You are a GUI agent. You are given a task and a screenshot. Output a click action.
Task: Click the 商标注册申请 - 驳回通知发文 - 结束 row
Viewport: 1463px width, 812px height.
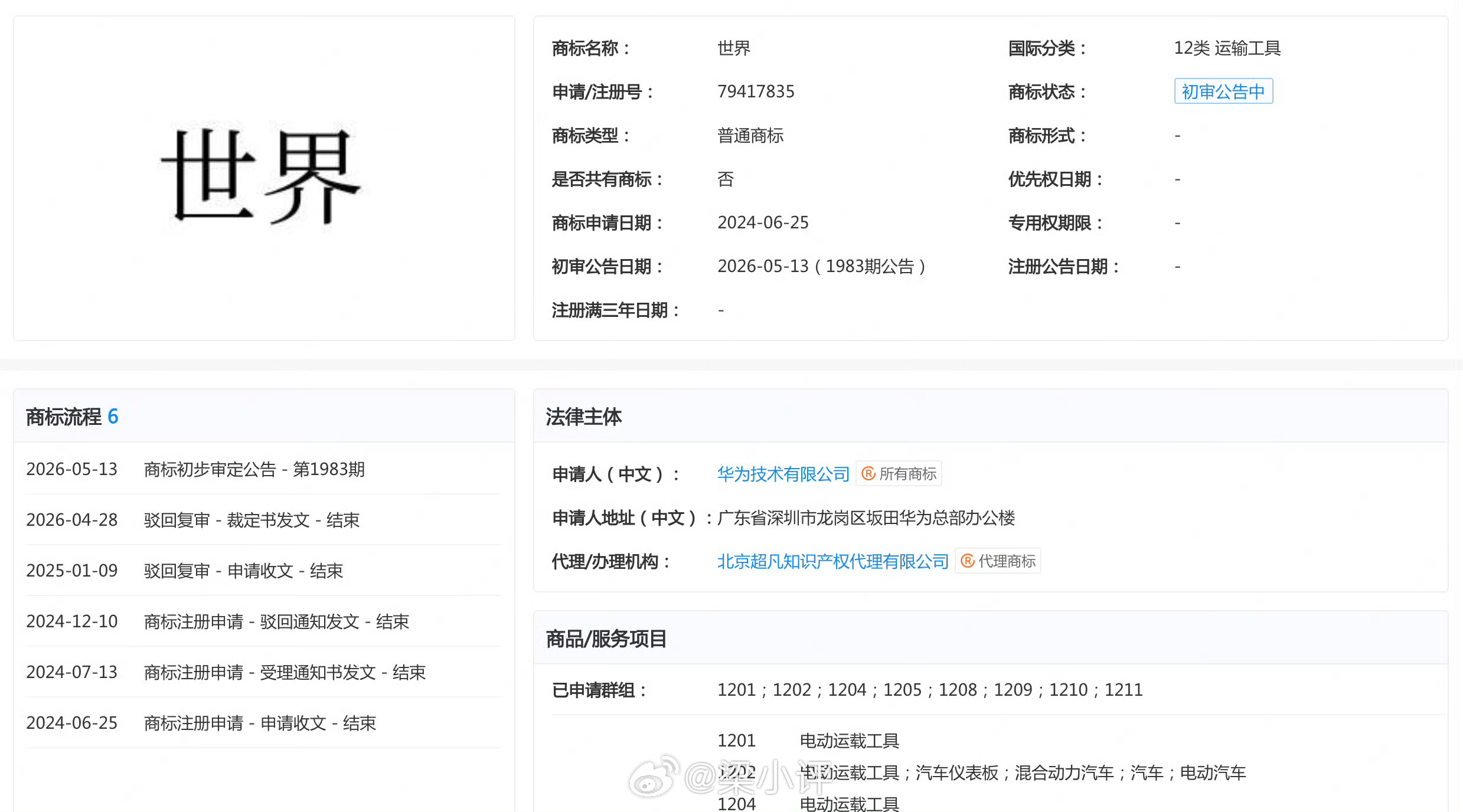(263, 621)
